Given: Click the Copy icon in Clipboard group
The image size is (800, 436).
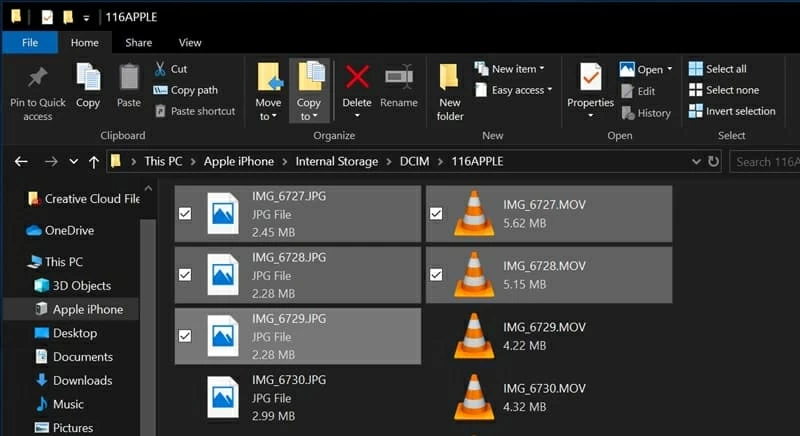Looking at the screenshot, I should click(x=88, y=78).
